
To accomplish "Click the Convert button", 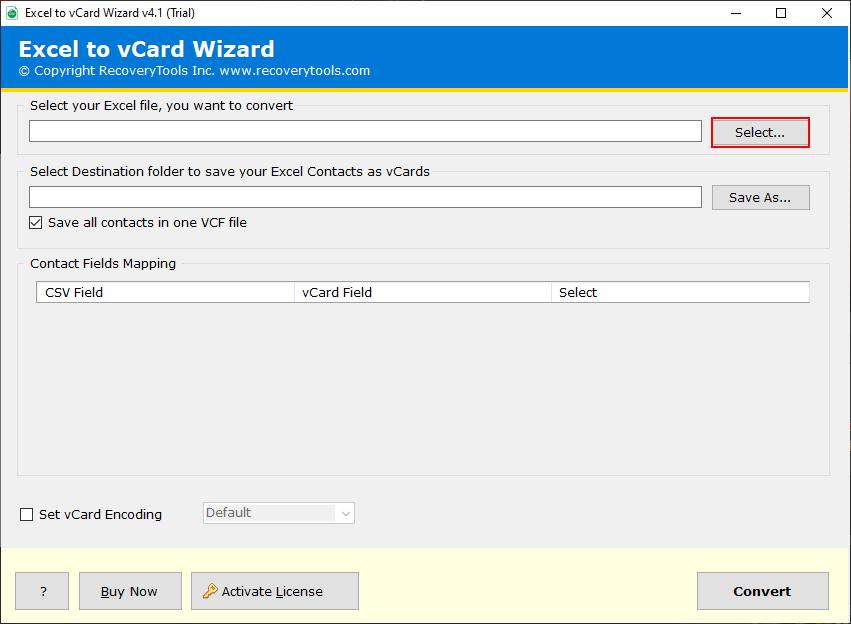I will click(x=763, y=591).
